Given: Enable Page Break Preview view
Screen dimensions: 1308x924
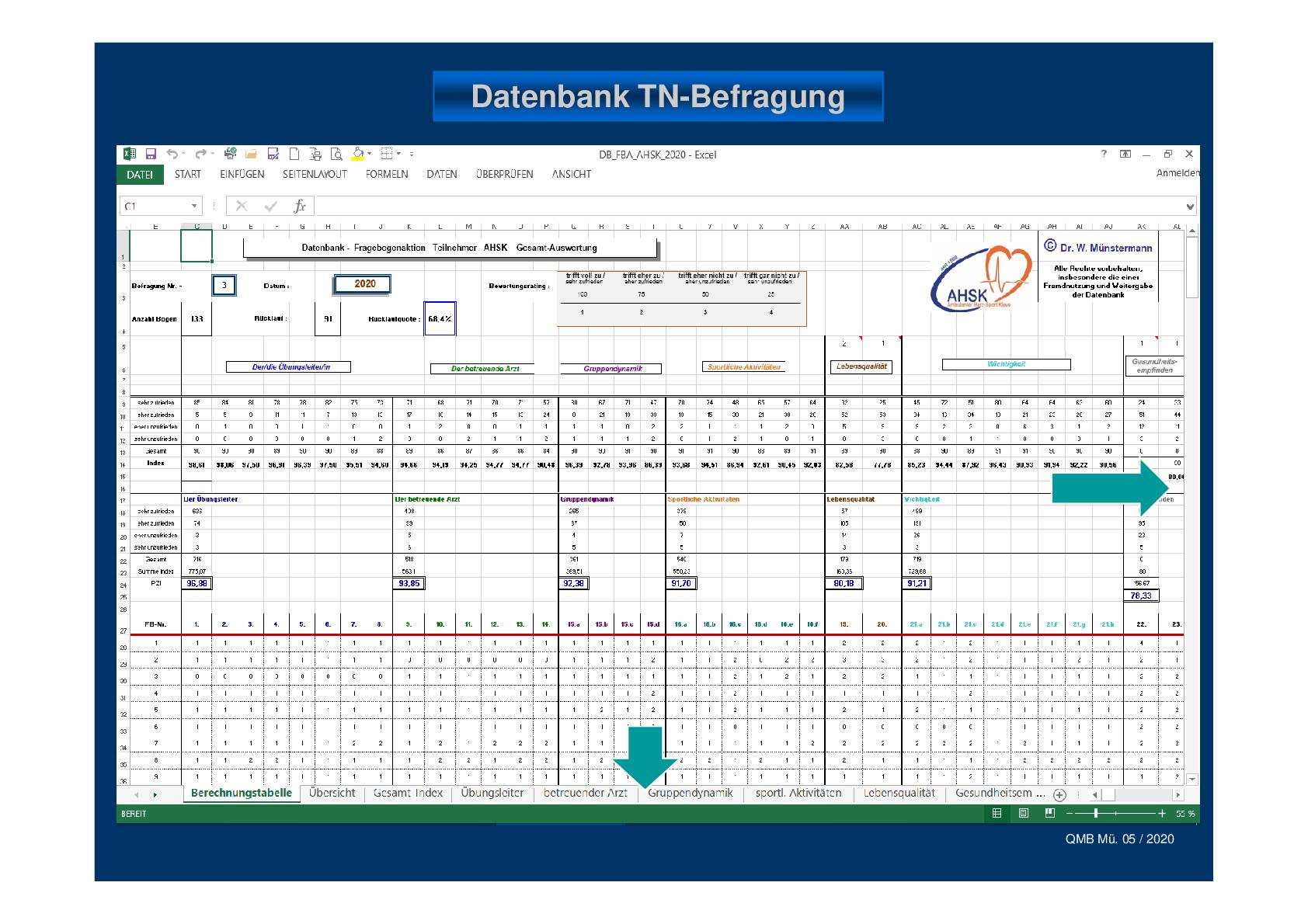Looking at the screenshot, I should [x=1050, y=814].
